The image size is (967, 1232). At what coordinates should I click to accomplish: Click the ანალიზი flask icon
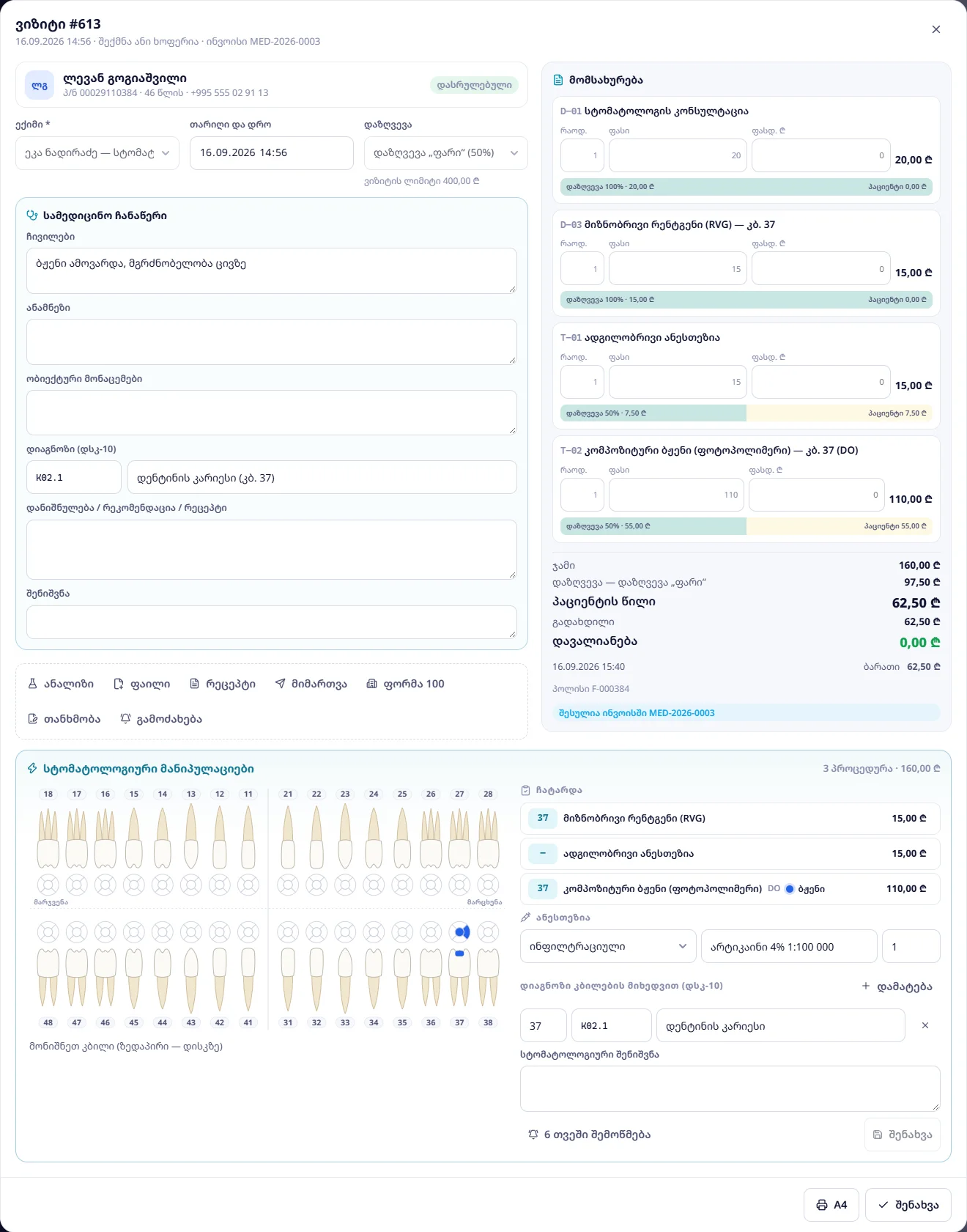pos(32,684)
